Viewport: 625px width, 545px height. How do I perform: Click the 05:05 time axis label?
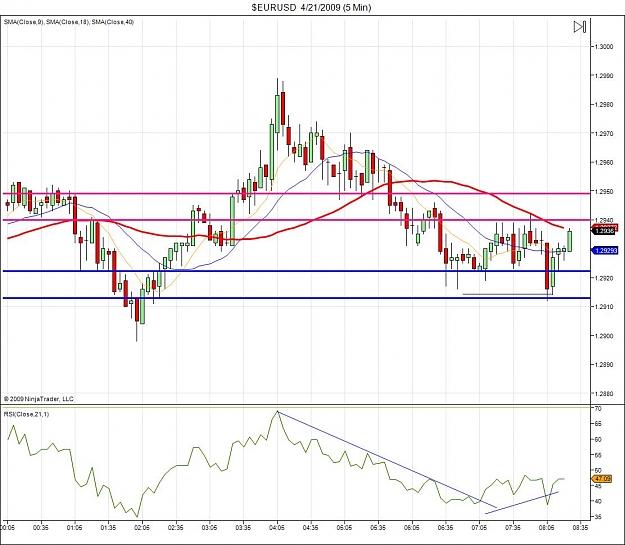point(344,527)
